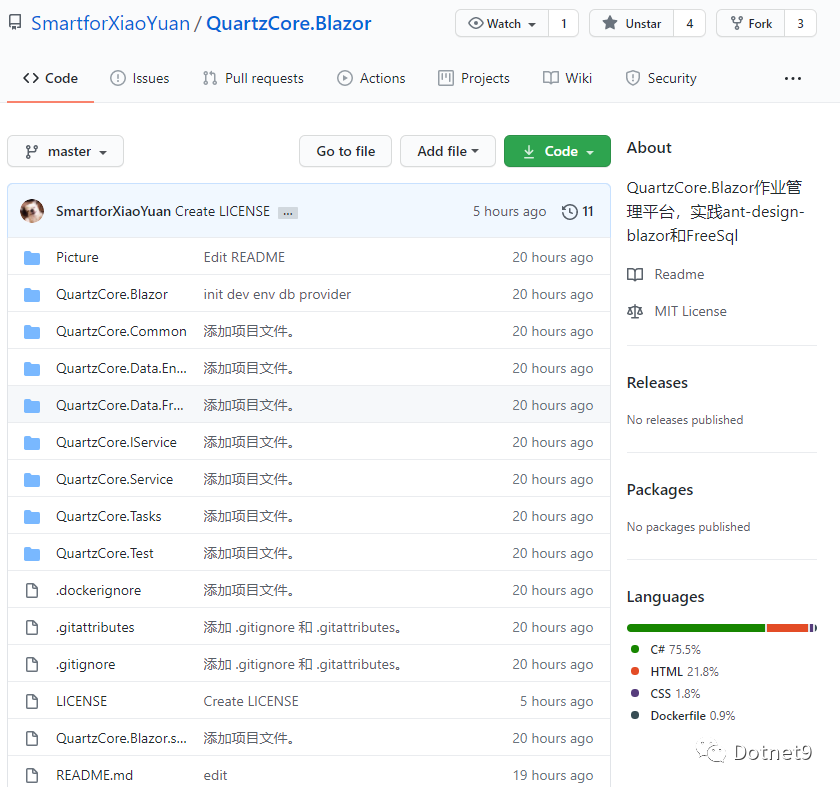Screen dimensions: 840x787
Task: View the forks count of 3
Action: pos(800,24)
